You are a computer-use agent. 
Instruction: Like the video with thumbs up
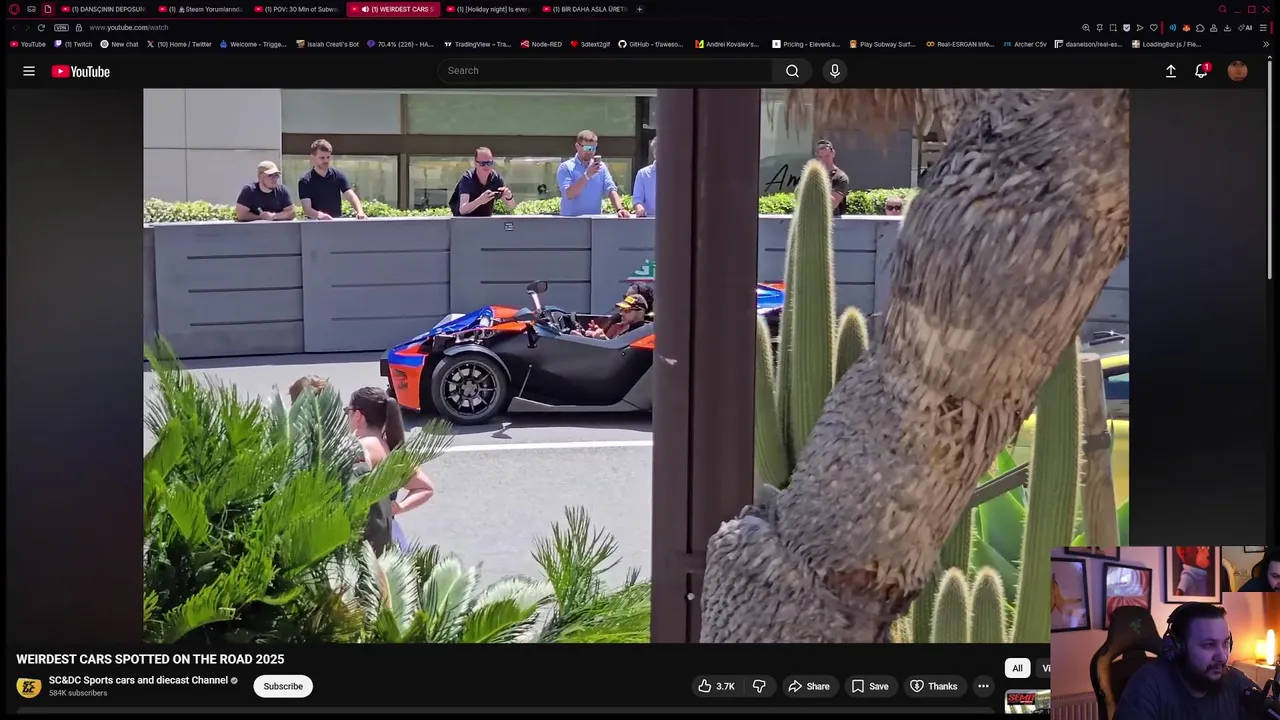[x=717, y=686]
